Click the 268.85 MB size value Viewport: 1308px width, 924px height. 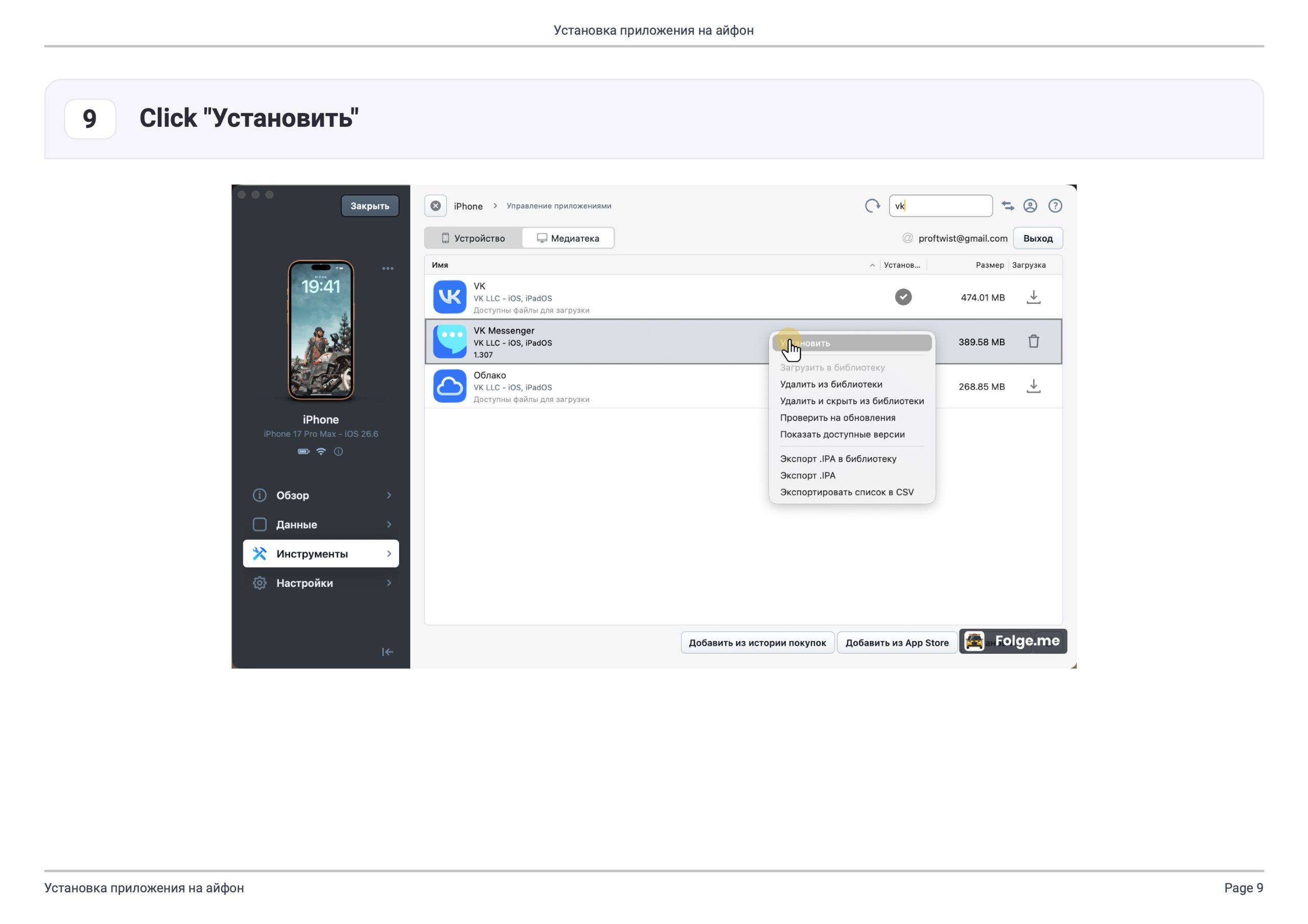[982, 386]
